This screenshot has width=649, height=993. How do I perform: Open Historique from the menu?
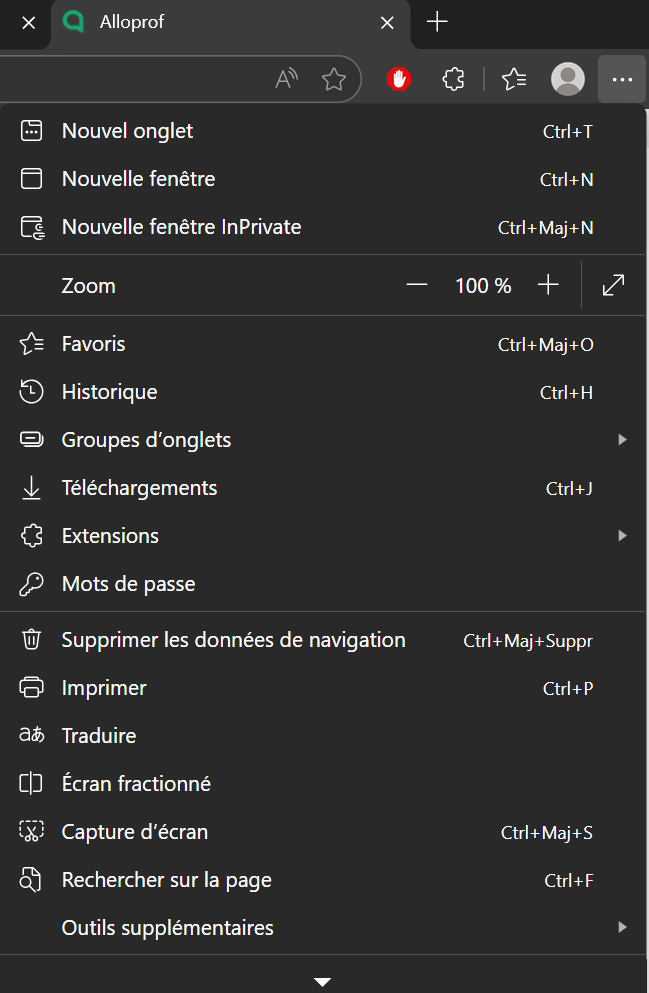coord(110,392)
